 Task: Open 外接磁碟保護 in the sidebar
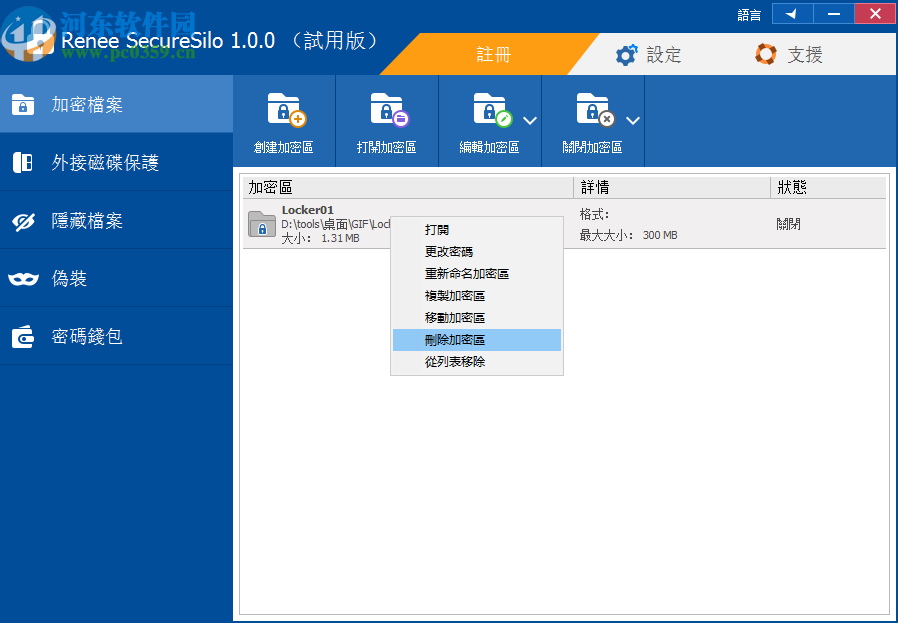pyautogui.click(x=116, y=162)
